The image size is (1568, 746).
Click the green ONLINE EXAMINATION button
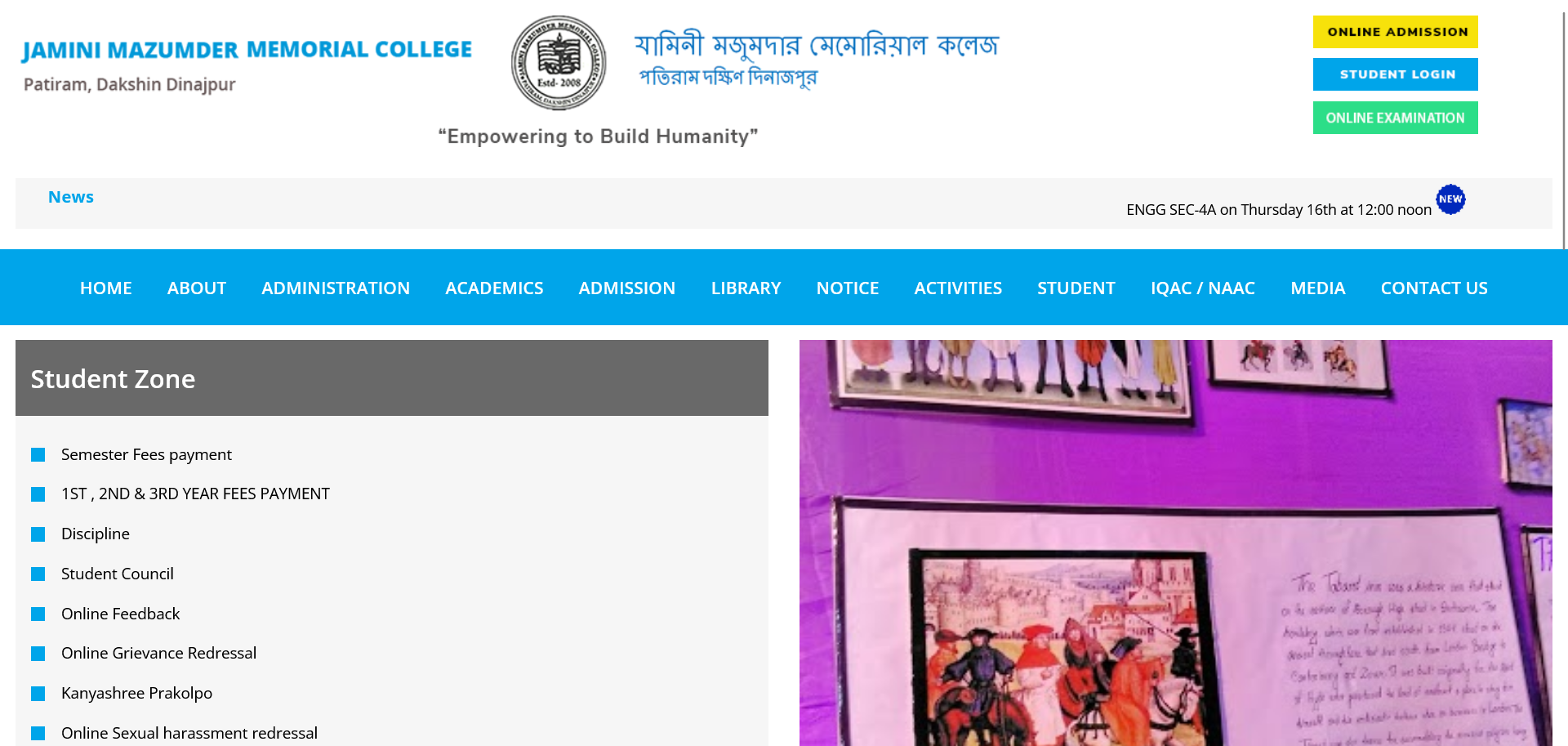tap(1395, 118)
